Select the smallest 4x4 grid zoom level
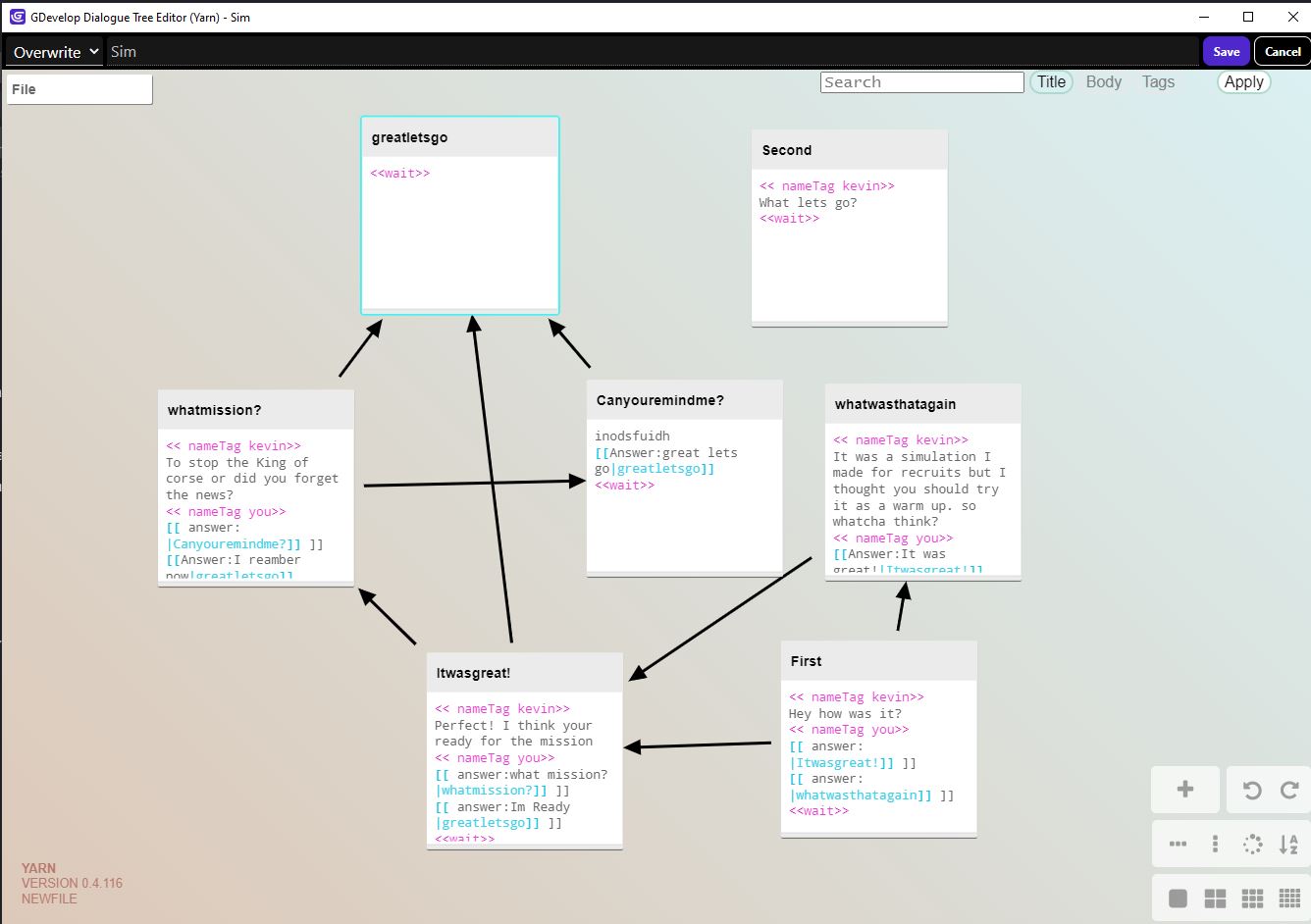 pos(1289,898)
